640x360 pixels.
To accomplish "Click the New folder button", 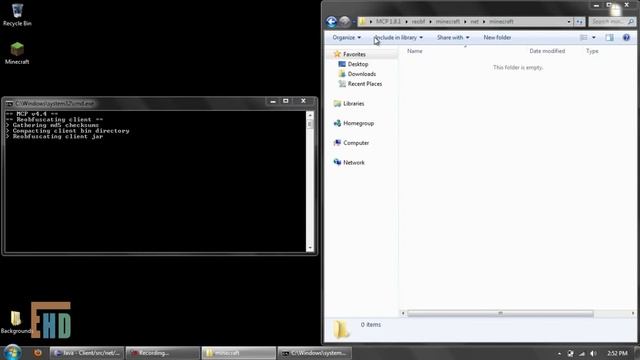I will pyautogui.click(x=497, y=38).
